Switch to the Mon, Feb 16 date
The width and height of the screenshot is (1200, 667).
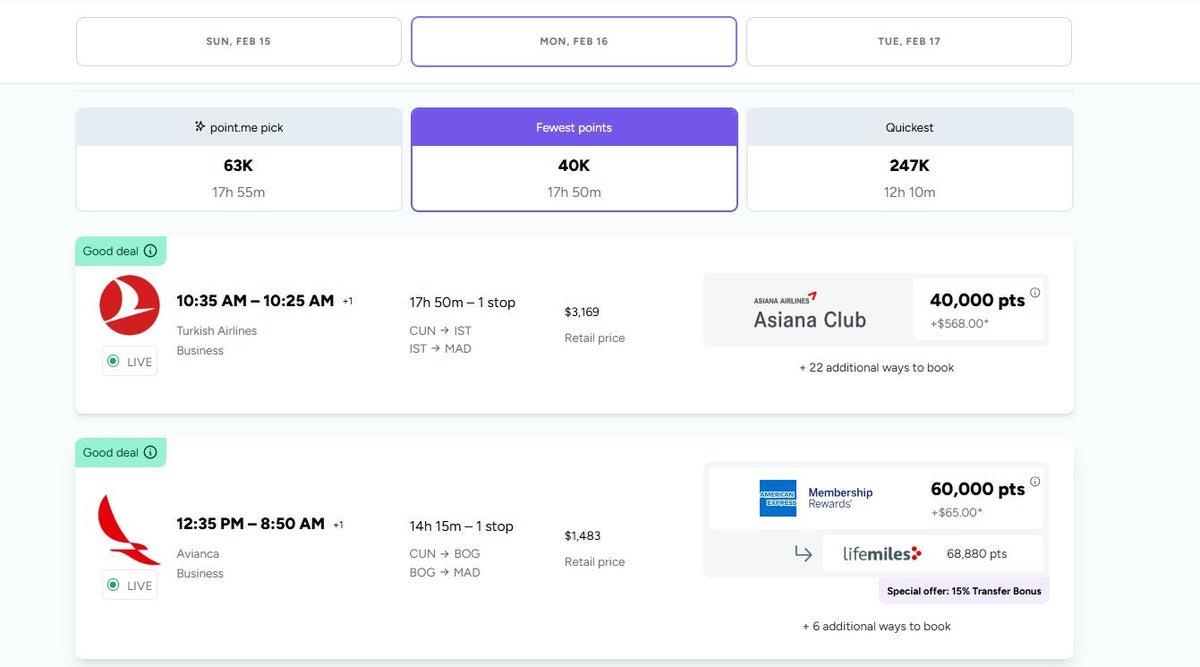coord(573,42)
